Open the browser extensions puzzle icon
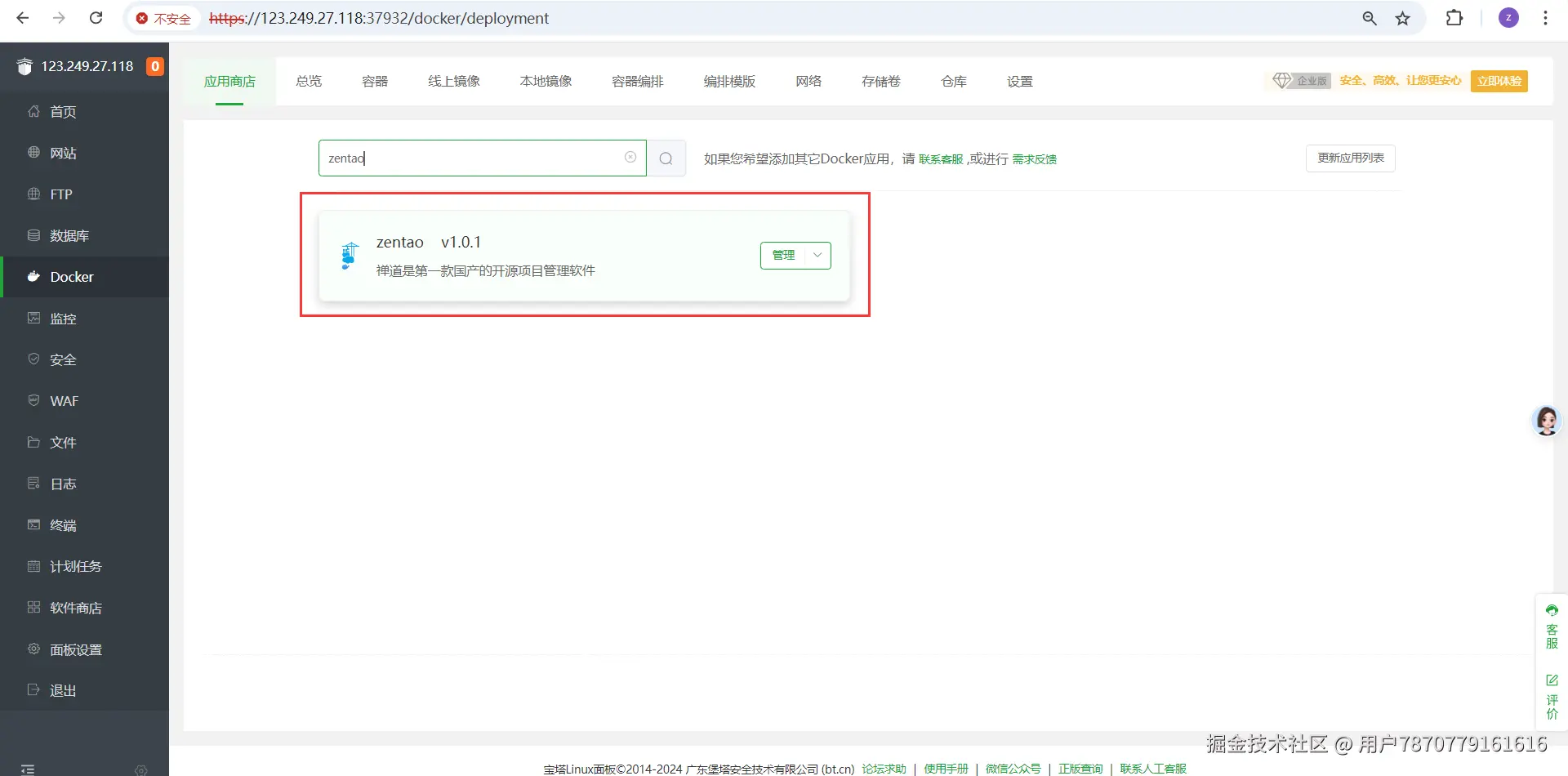Screen dimensions: 1568x776 (x=1454, y=18)
